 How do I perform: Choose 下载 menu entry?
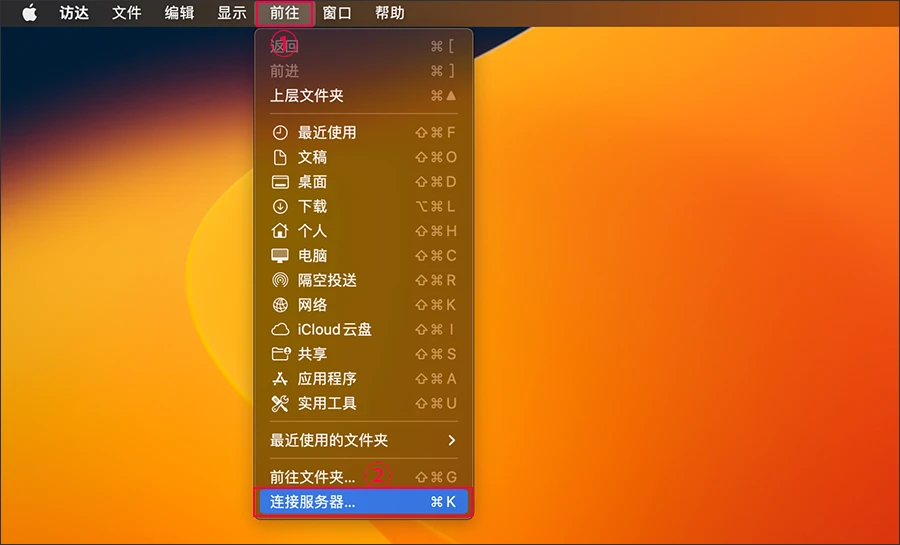point(364,207)
